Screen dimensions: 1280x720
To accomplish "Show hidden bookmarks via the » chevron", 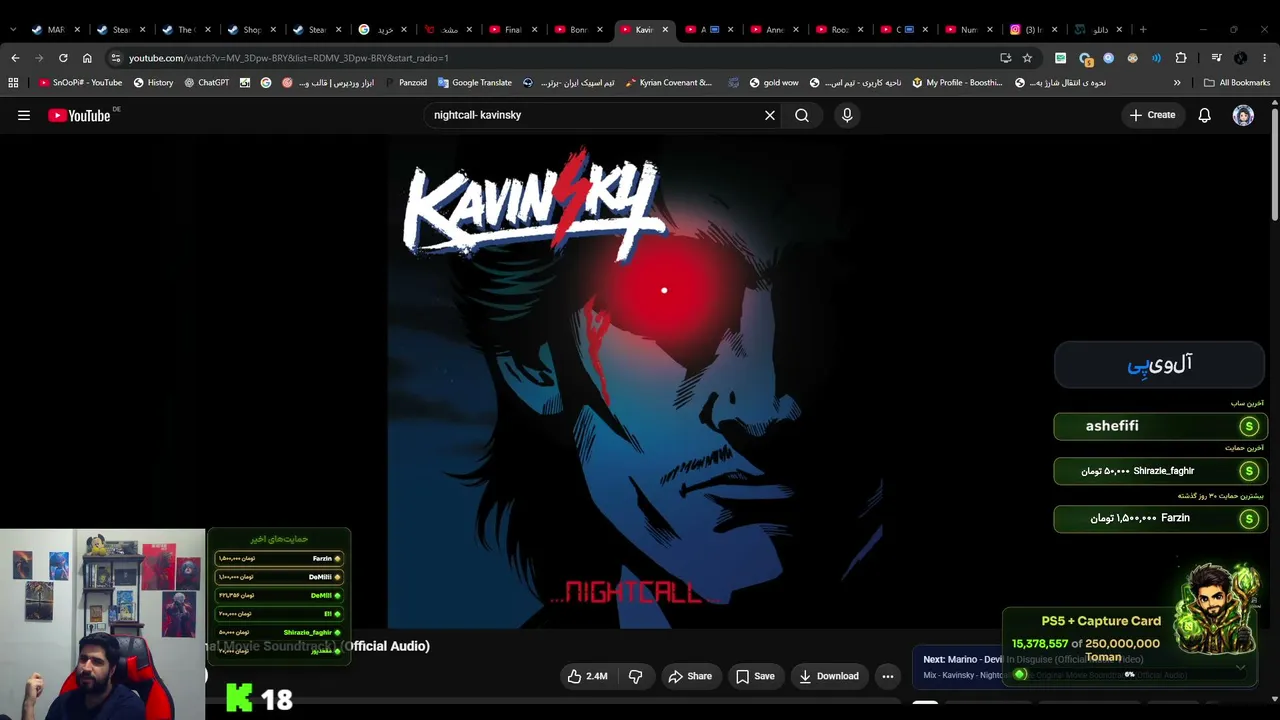I will tap(1177, 83).
